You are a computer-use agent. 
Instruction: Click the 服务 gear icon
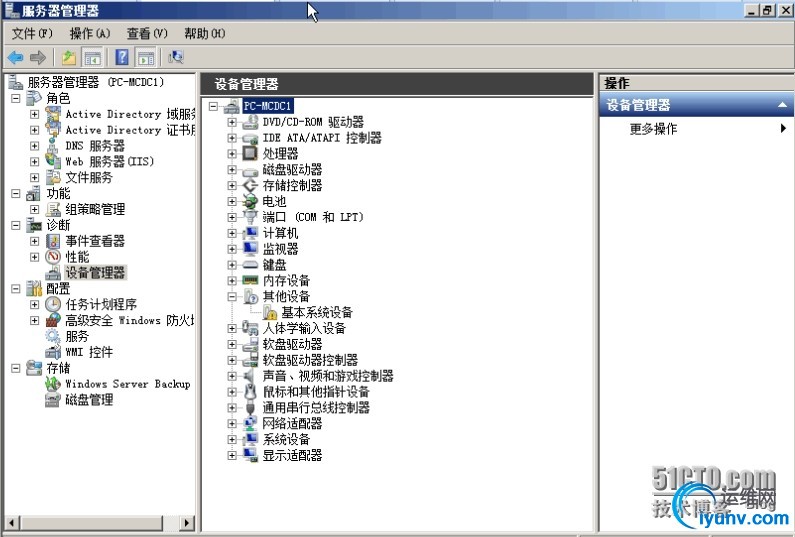[53, 336]
